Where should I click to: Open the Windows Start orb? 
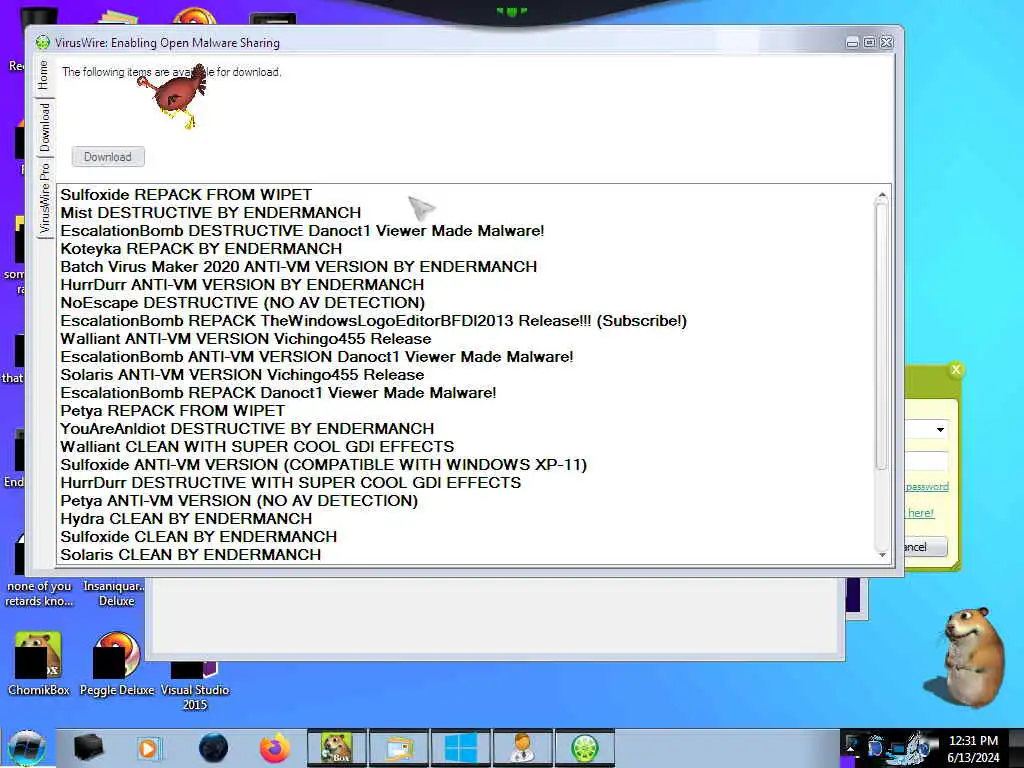point(27,748)
